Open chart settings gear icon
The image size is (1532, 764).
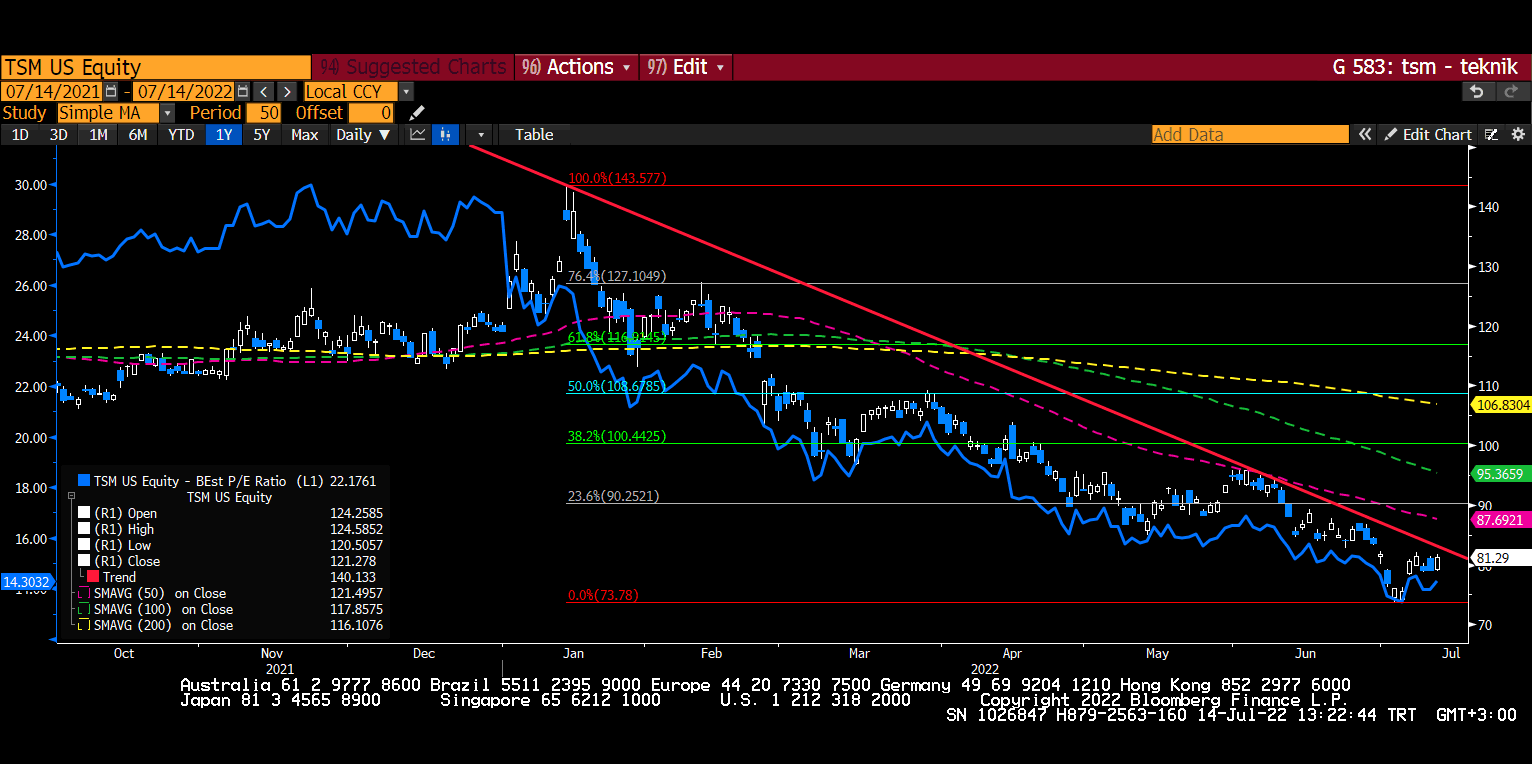click(x=1518, y=134)
